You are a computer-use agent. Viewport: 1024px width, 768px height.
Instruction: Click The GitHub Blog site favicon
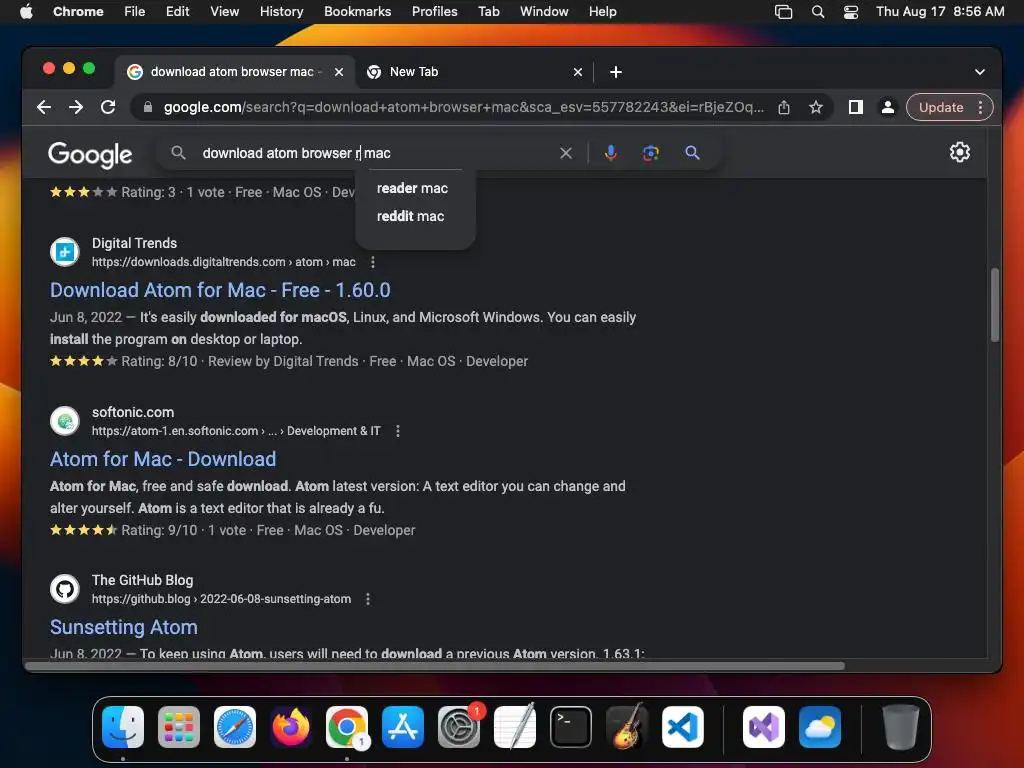tap(65, 589)
